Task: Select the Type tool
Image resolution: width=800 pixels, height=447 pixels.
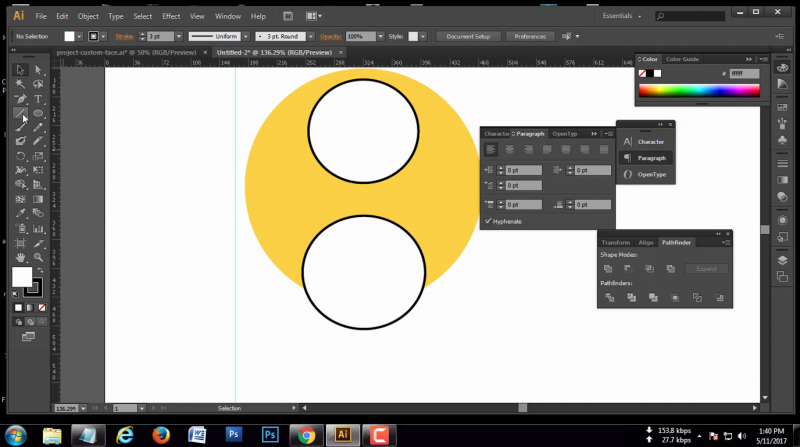Action: (x=38, y=99)
